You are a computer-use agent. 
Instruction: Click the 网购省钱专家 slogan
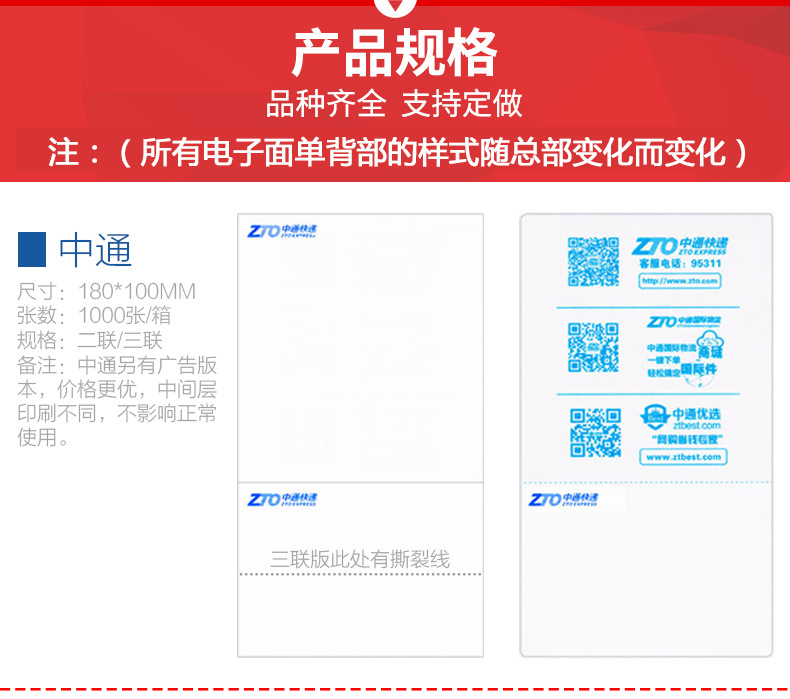pyautogui.click(x=687, y=439)
